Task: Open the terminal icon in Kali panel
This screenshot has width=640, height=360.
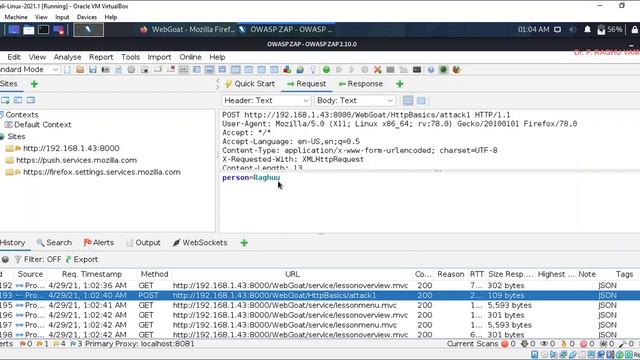Action: pos(43,29)
